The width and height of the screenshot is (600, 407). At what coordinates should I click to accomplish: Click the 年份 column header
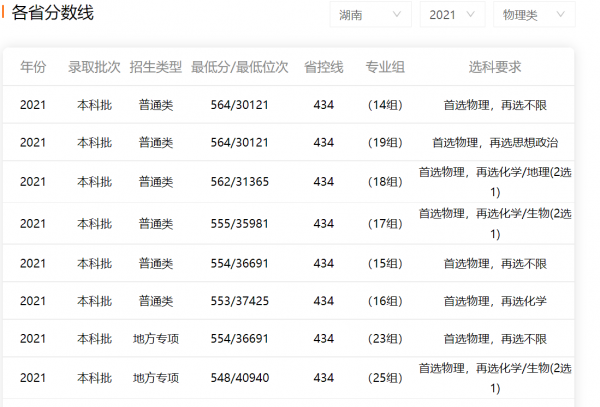coord(33,67)
